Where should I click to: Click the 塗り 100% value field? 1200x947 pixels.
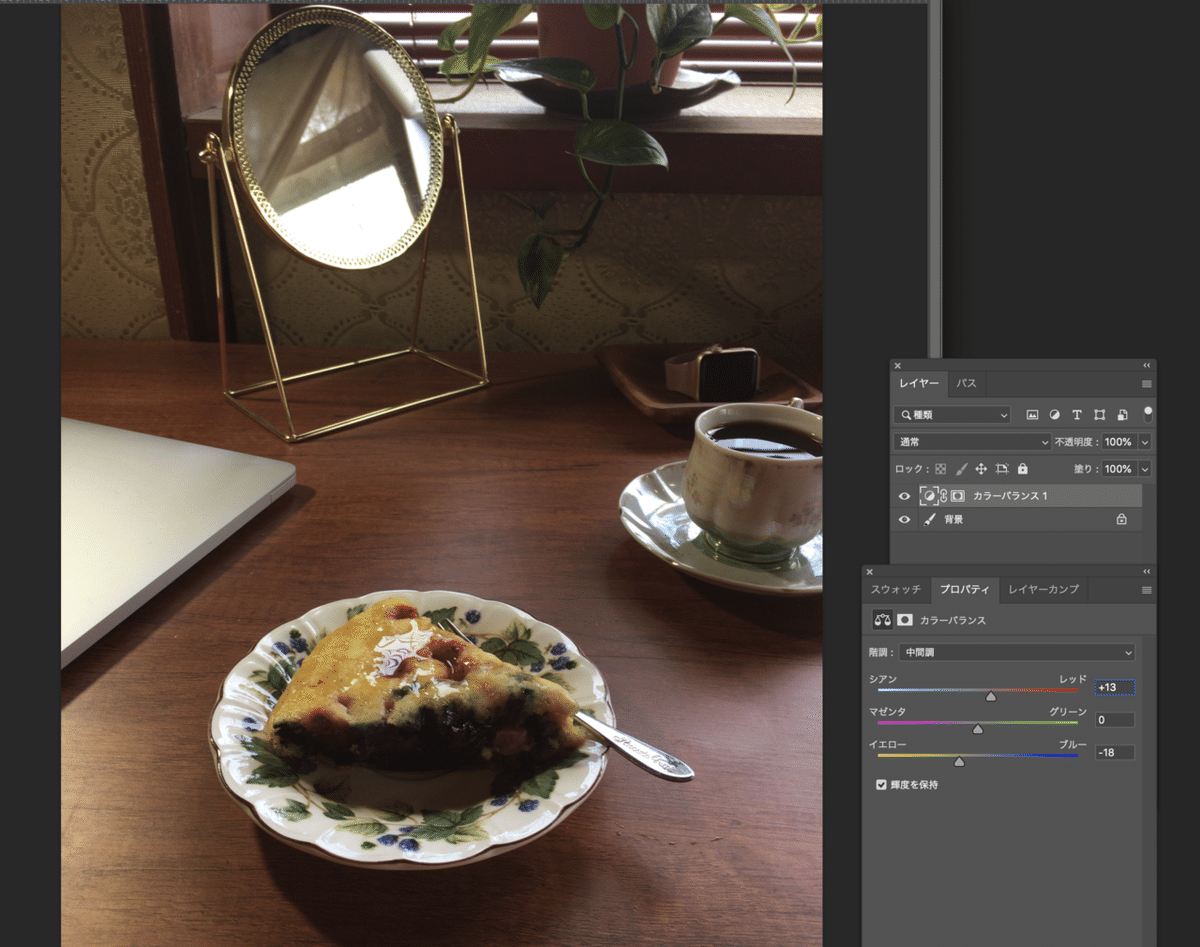click(x=1118, y=469)
